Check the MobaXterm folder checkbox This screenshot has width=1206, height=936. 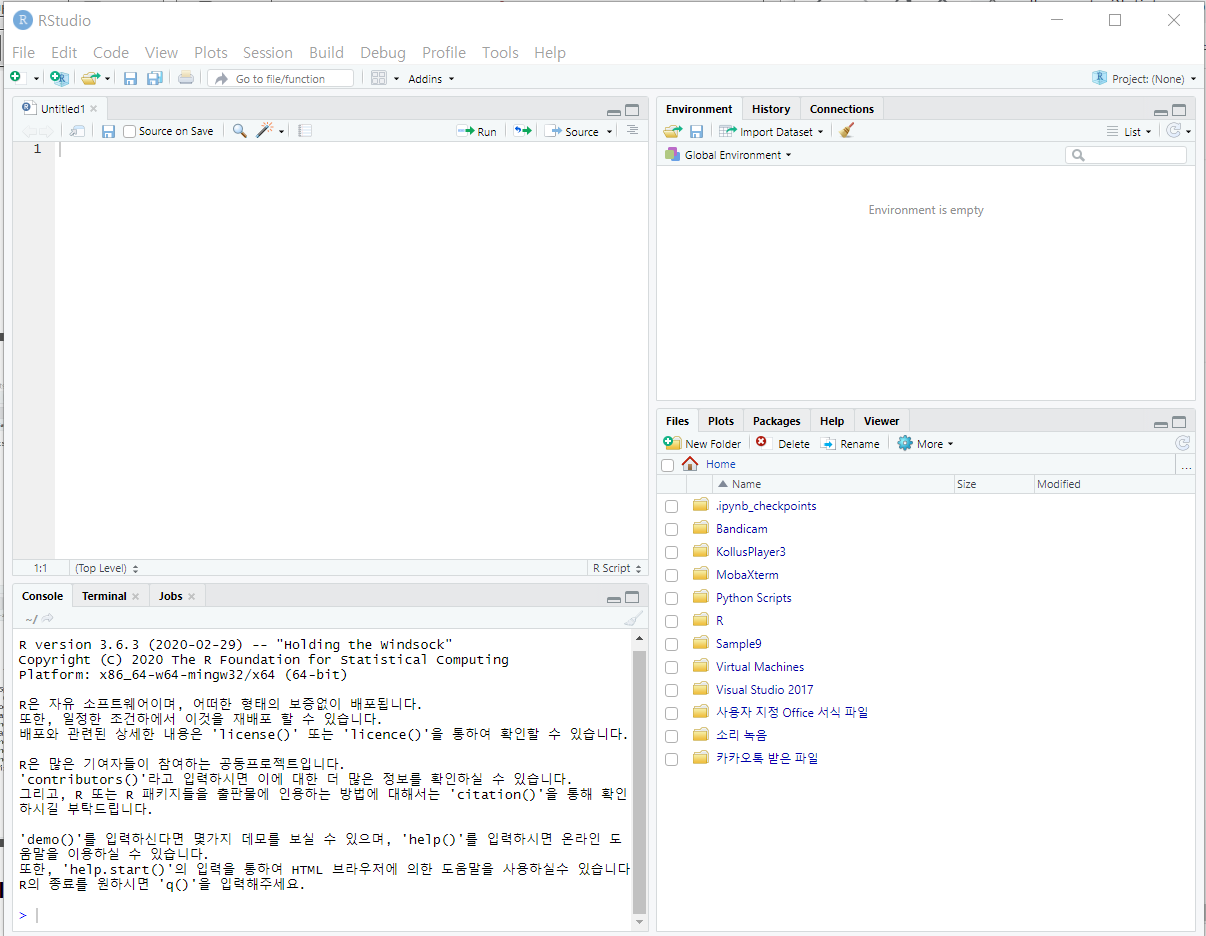click(672, 575)
